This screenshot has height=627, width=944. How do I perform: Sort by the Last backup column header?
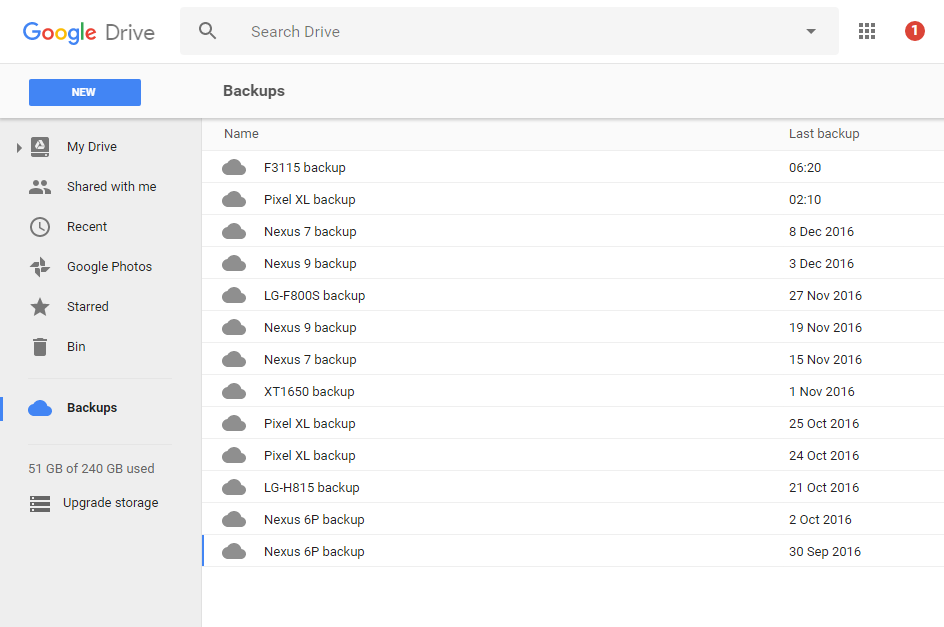coord(824,134)
